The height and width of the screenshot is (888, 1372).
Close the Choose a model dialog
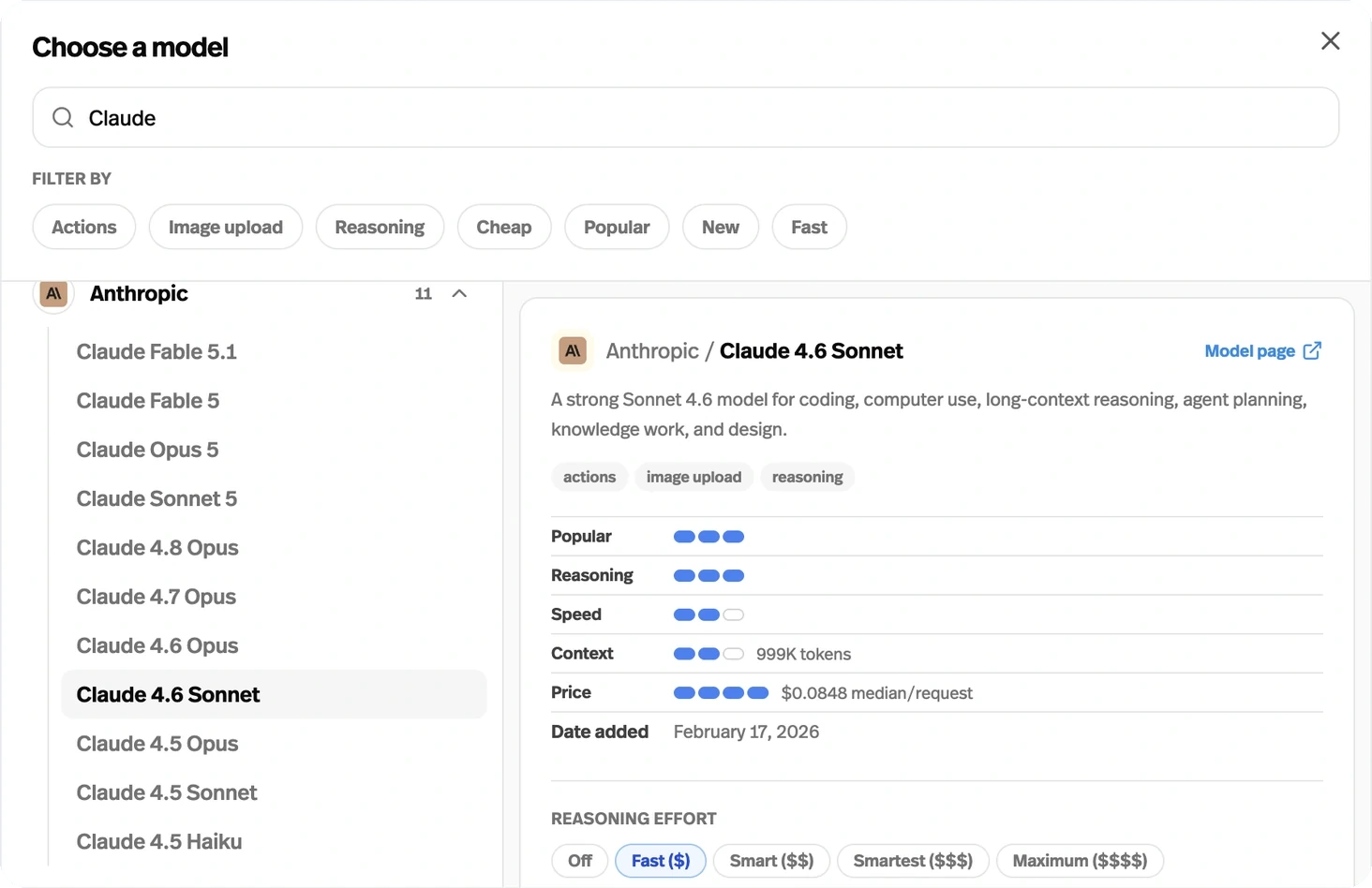1330,41
